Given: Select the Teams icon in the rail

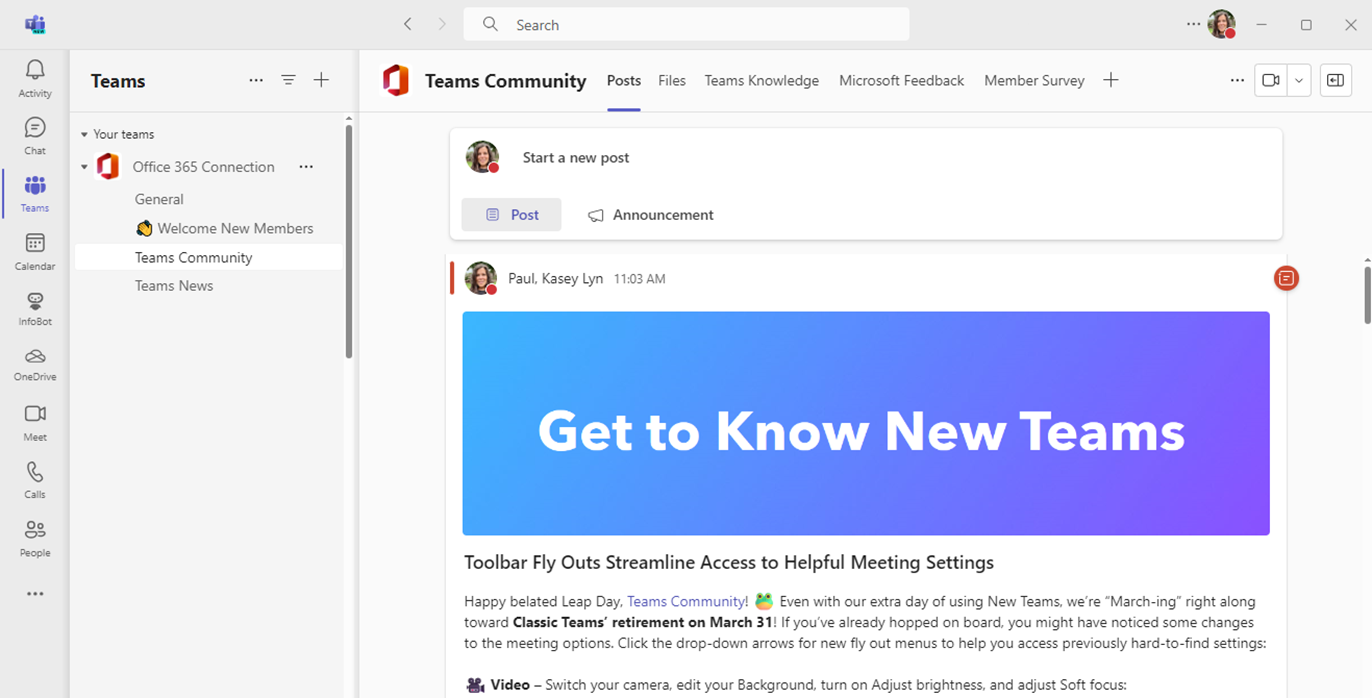Looking at the screenshot, I should click(35, 194).
